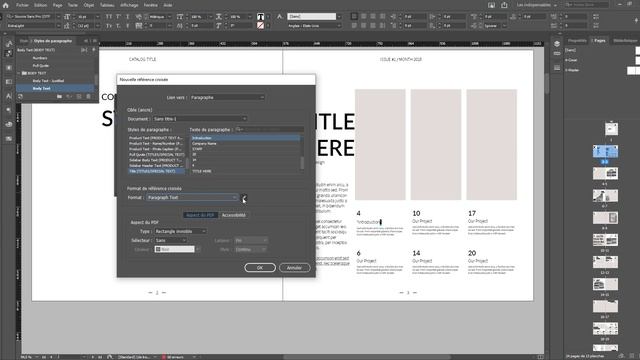Select TITLE HERE in paragraph text list
This screenshot has height=360, width=640.
[245, 171]
